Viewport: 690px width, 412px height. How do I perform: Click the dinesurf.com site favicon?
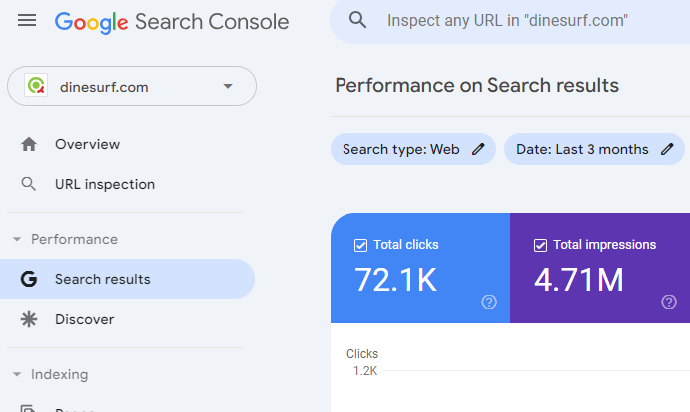[36, 85]
